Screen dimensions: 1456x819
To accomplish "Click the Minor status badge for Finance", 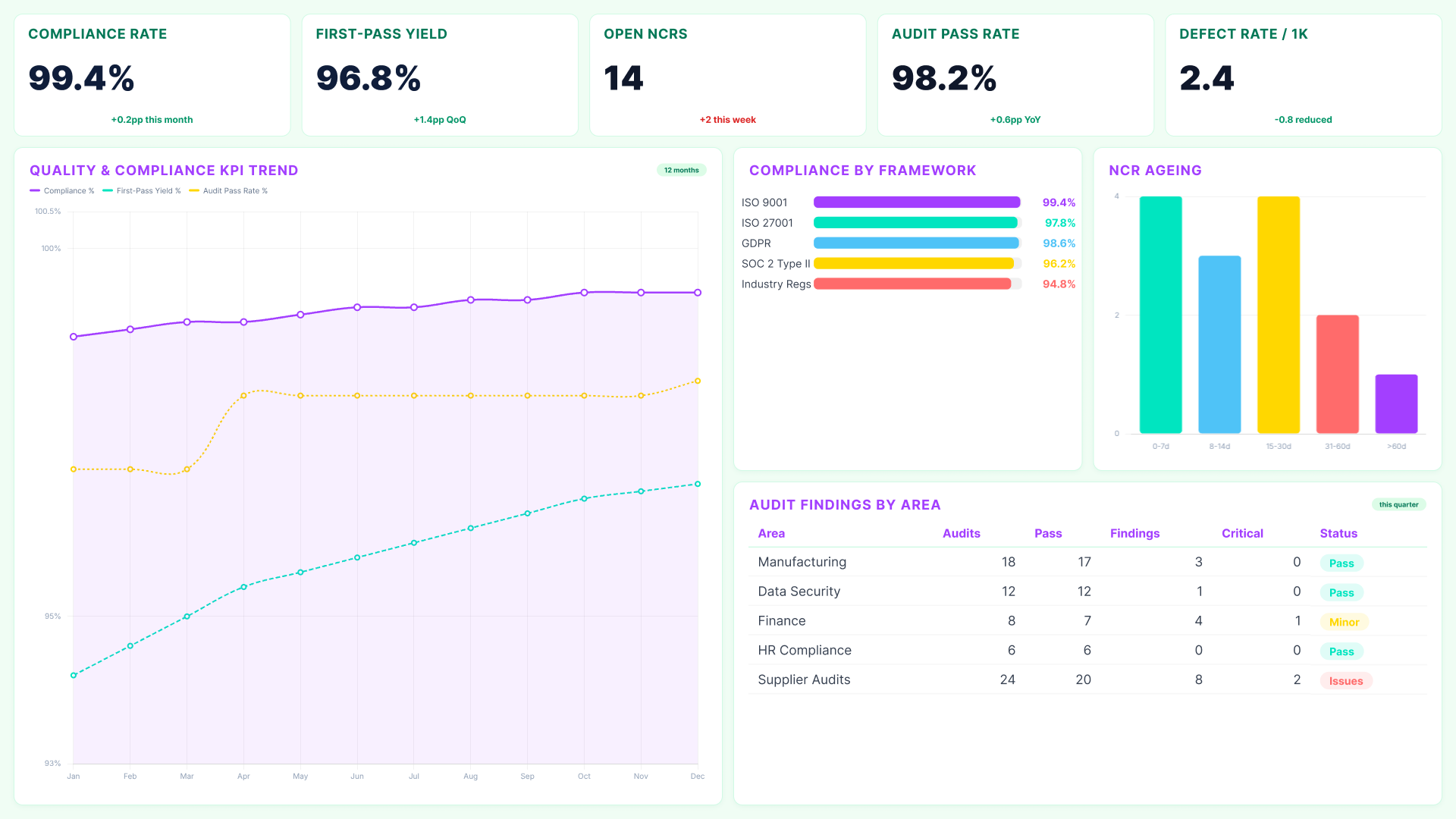I will coord(1344,622).
